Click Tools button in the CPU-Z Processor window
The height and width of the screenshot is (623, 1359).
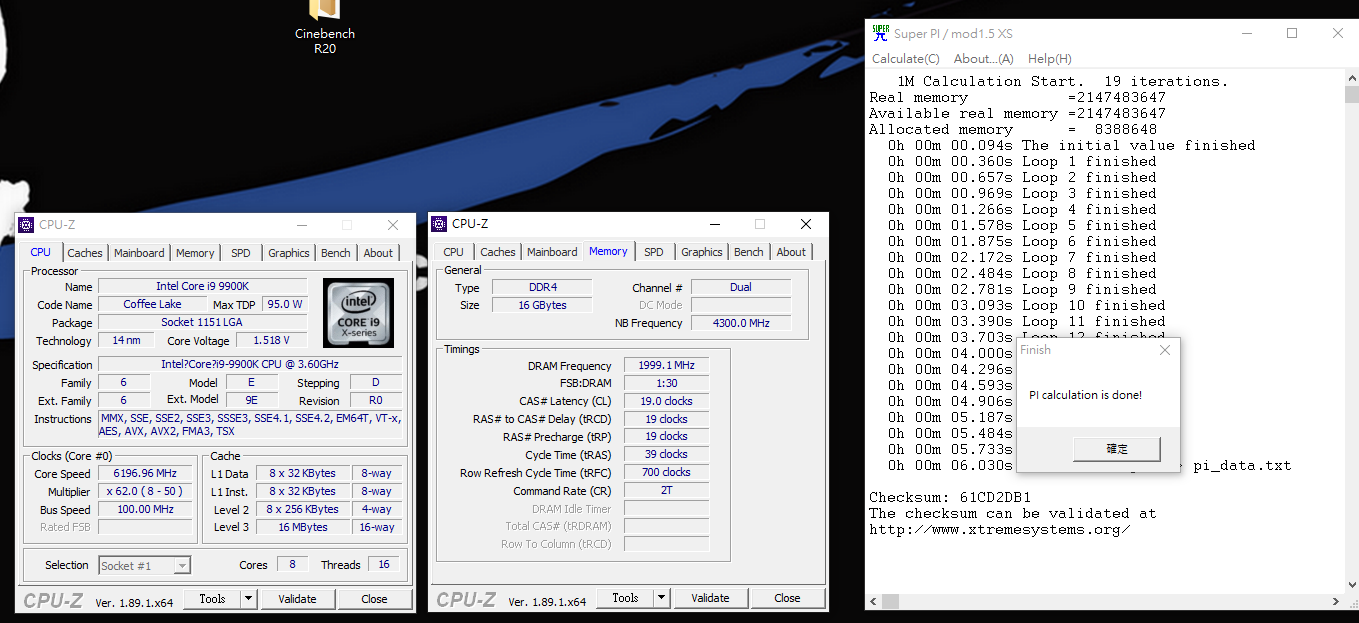pos(212,599)
